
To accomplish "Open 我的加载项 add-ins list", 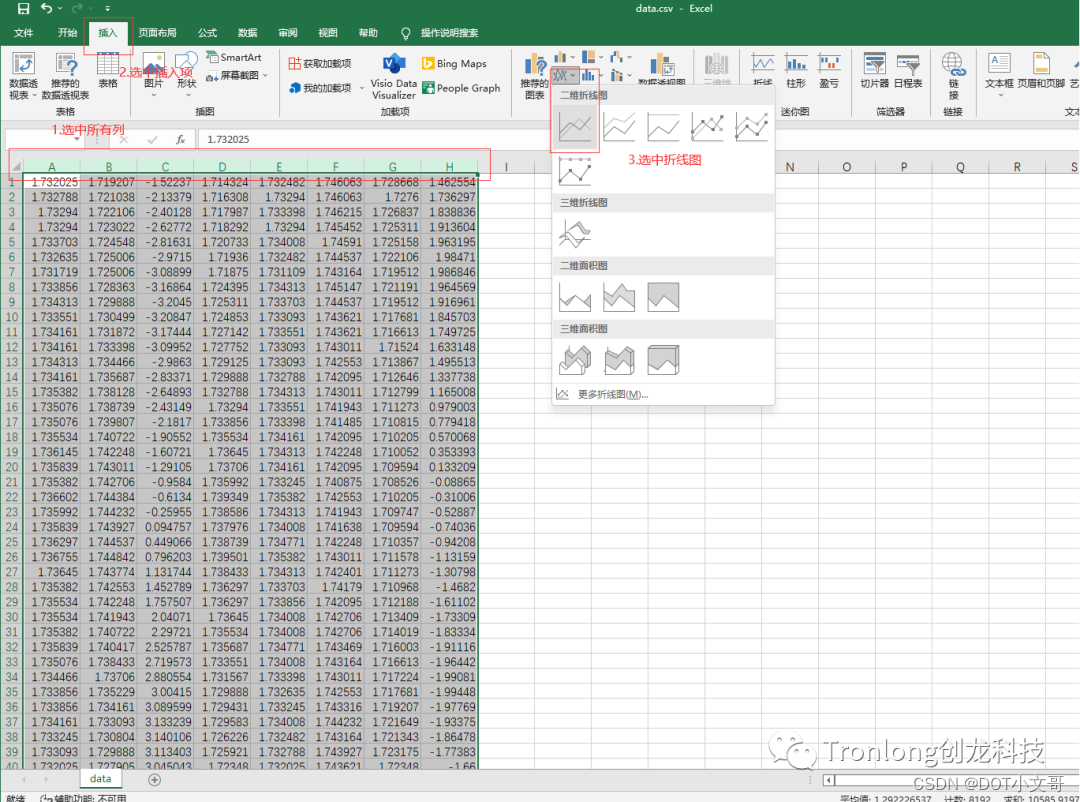I will (x=325, y=88).
